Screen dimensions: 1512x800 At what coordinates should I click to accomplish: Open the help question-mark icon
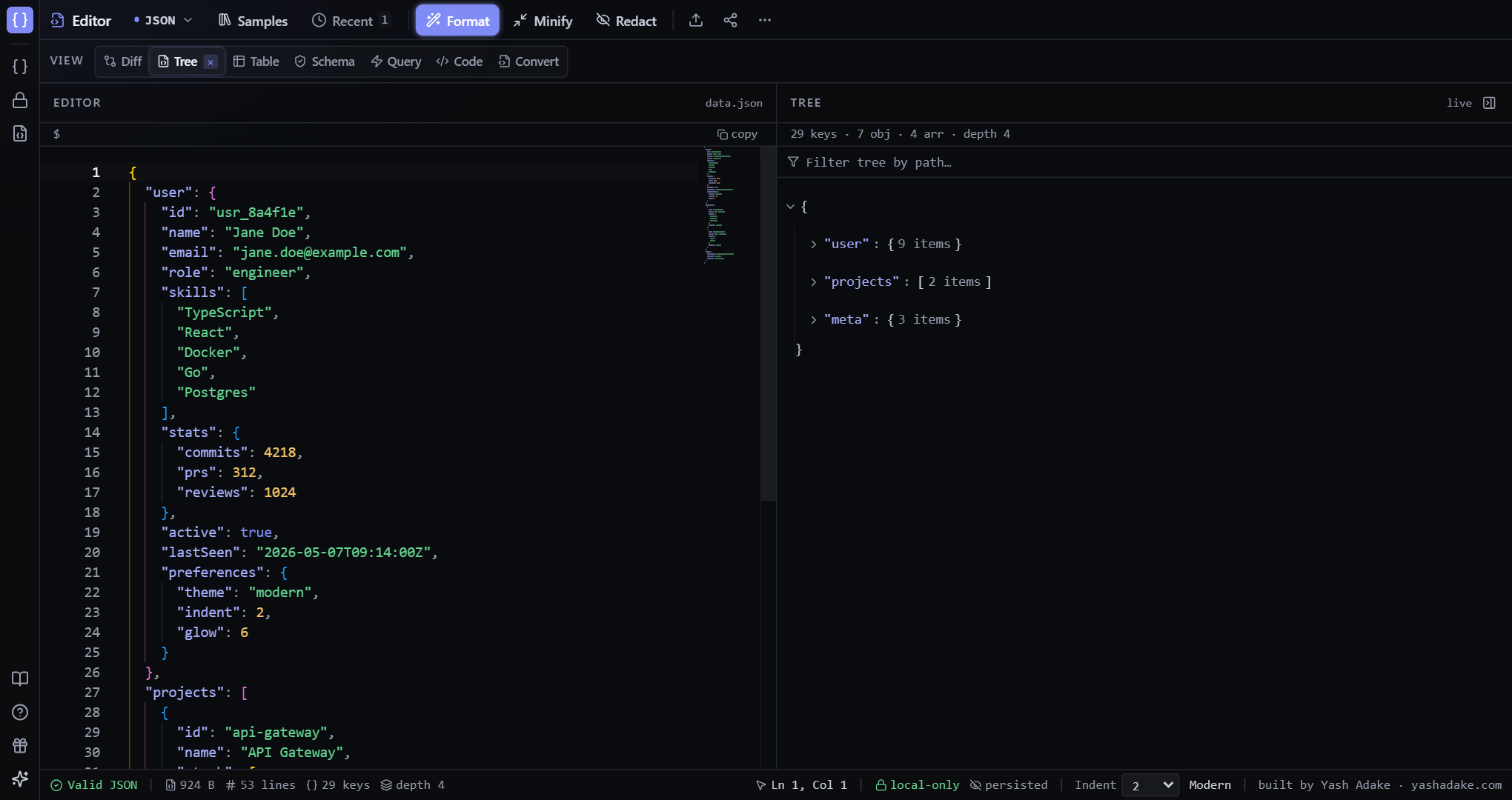coord(20,712)
